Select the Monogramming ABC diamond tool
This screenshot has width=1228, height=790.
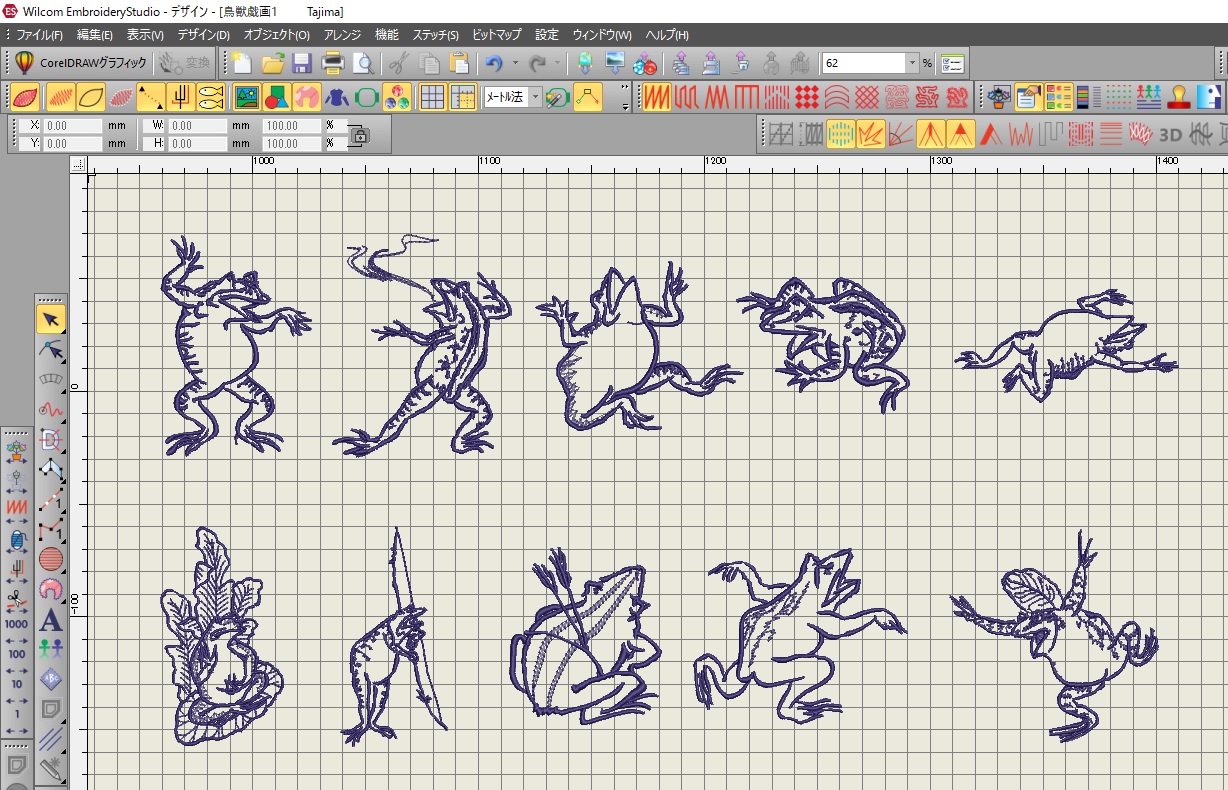tap(51, 680)
